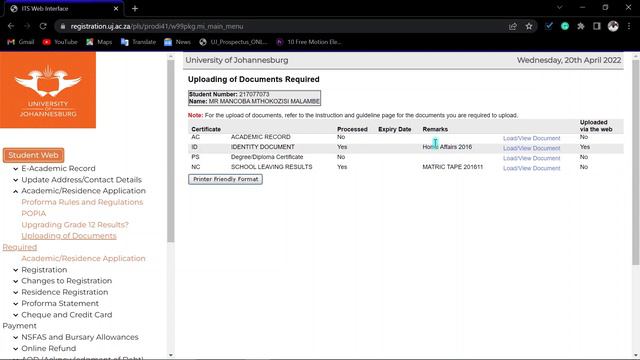Click the sidebar scroll-down arrow
Image resolution: width=640 pixels, height=360 pixels.
pyautogui.click(x=171, y=355)
